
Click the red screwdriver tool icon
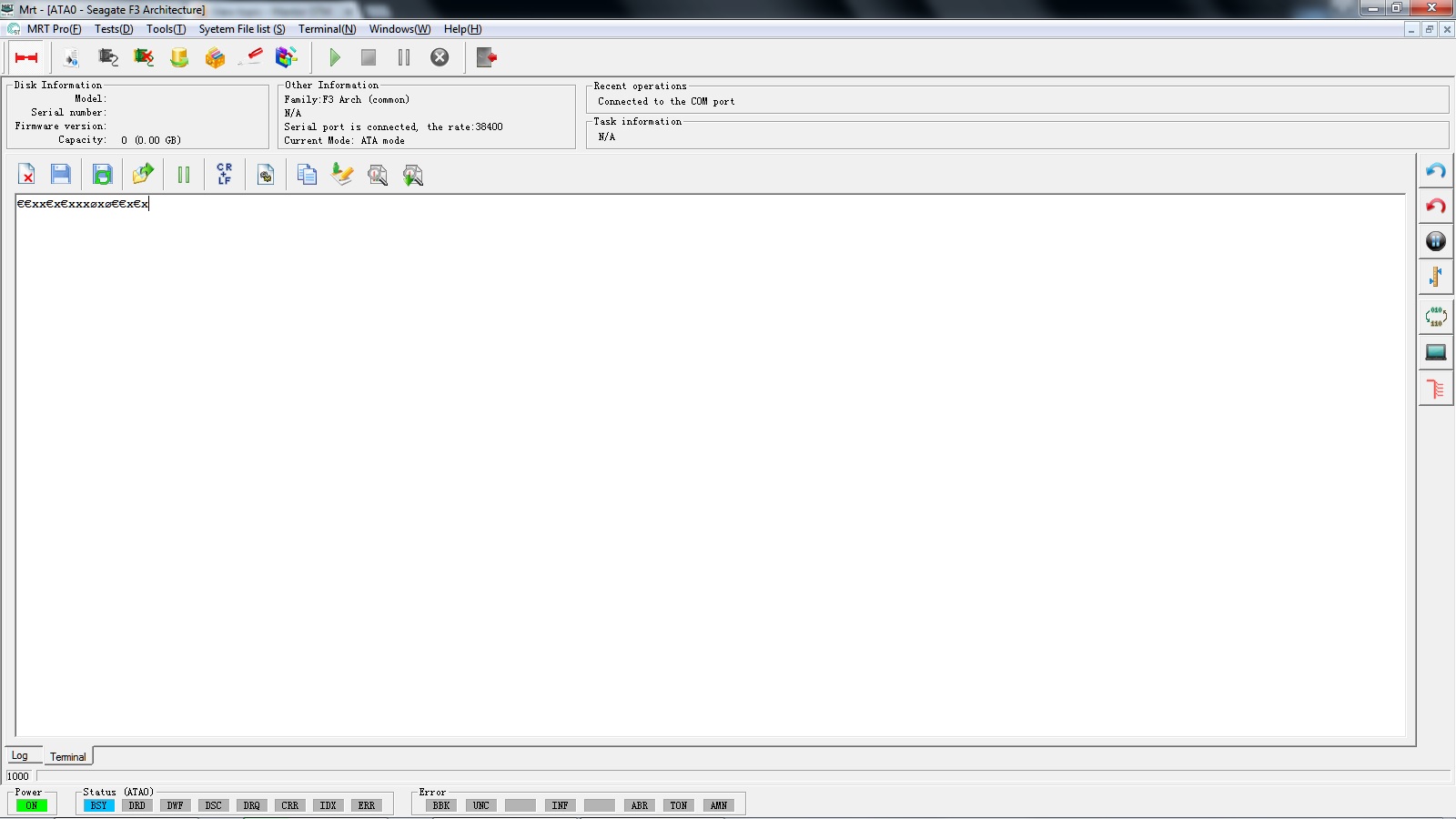pyautogui.click(x=250, y=57)
